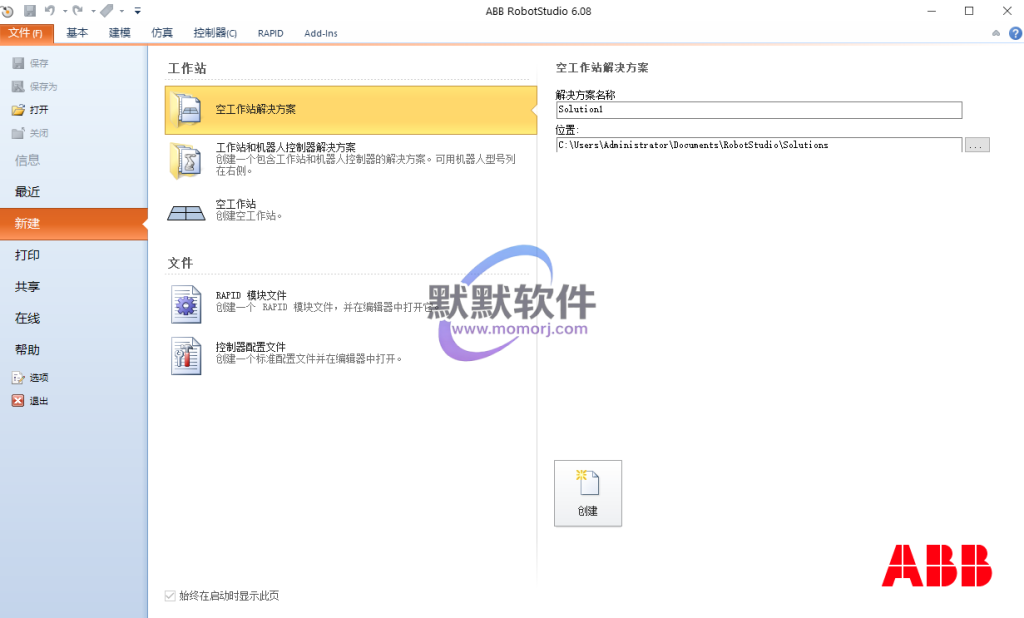Open the customize quick access toolbar menu
1024x618 pixels.
[x=137, y=11]
